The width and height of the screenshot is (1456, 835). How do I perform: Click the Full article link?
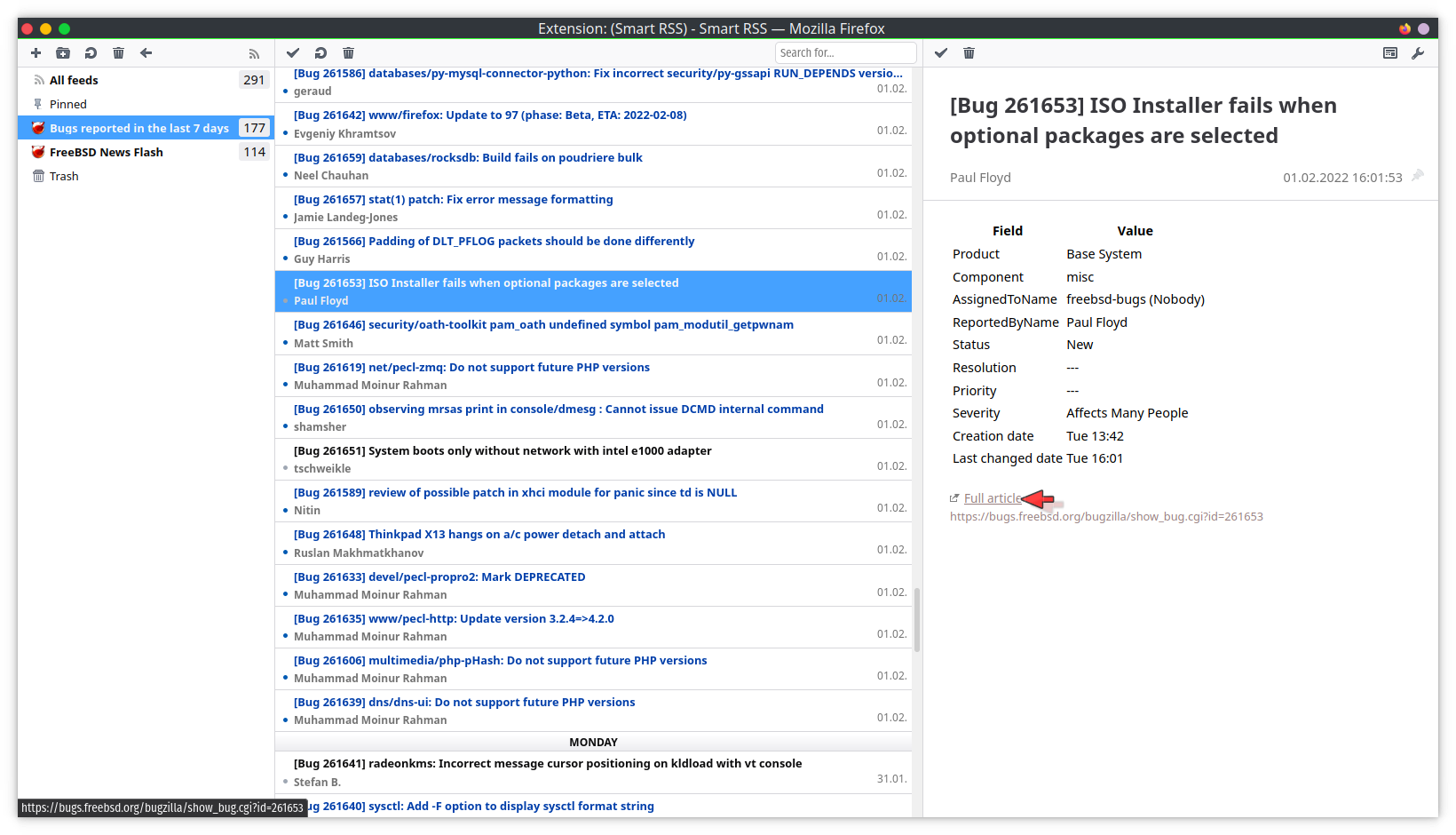pos(993,498)
